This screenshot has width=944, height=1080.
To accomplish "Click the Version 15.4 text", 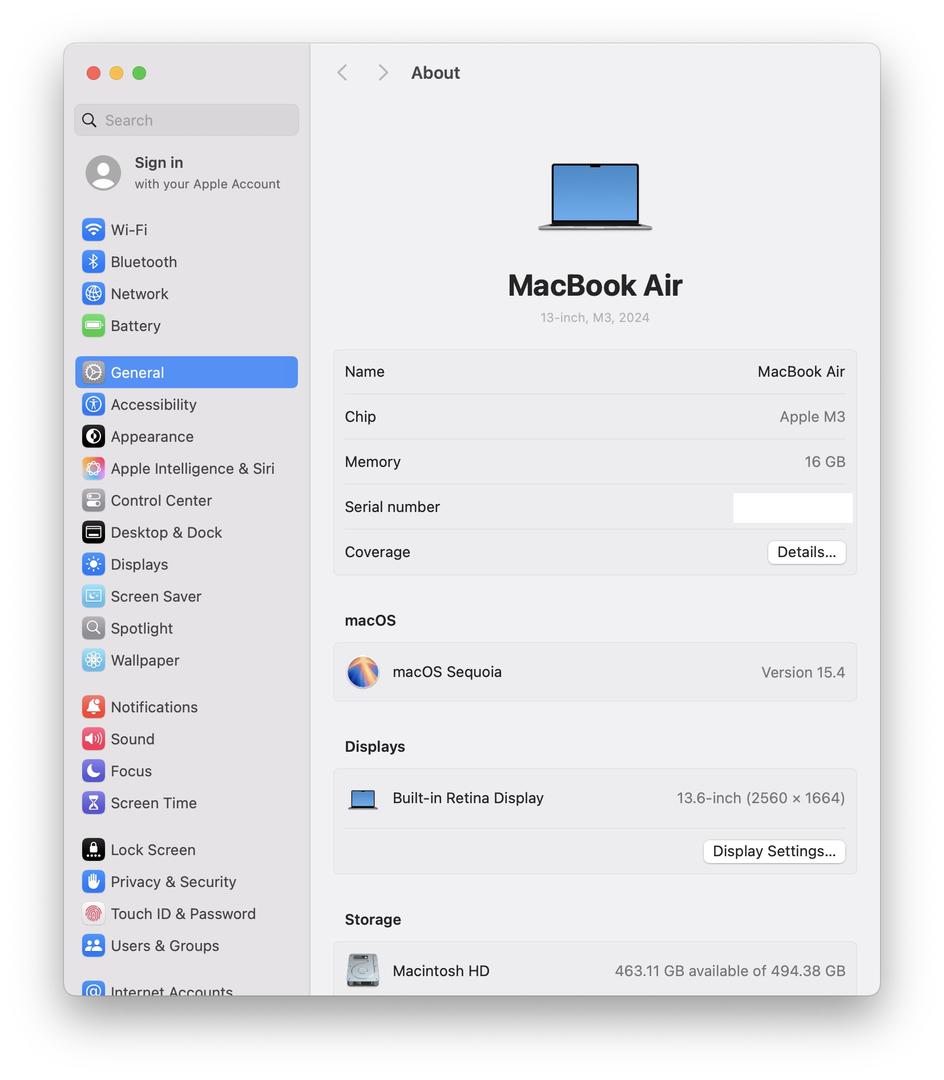I will pos(803,672).
